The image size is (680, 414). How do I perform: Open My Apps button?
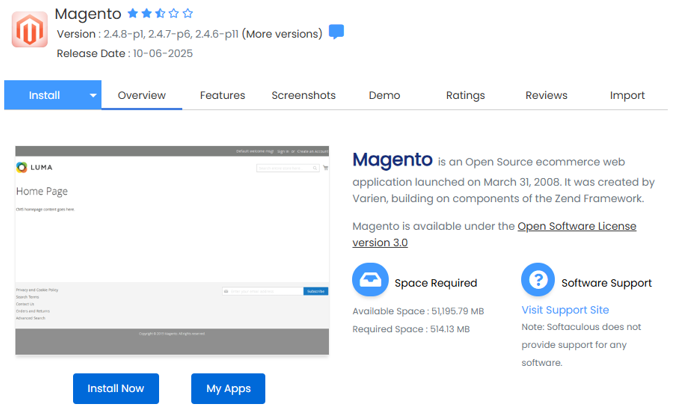pos(228,388)
